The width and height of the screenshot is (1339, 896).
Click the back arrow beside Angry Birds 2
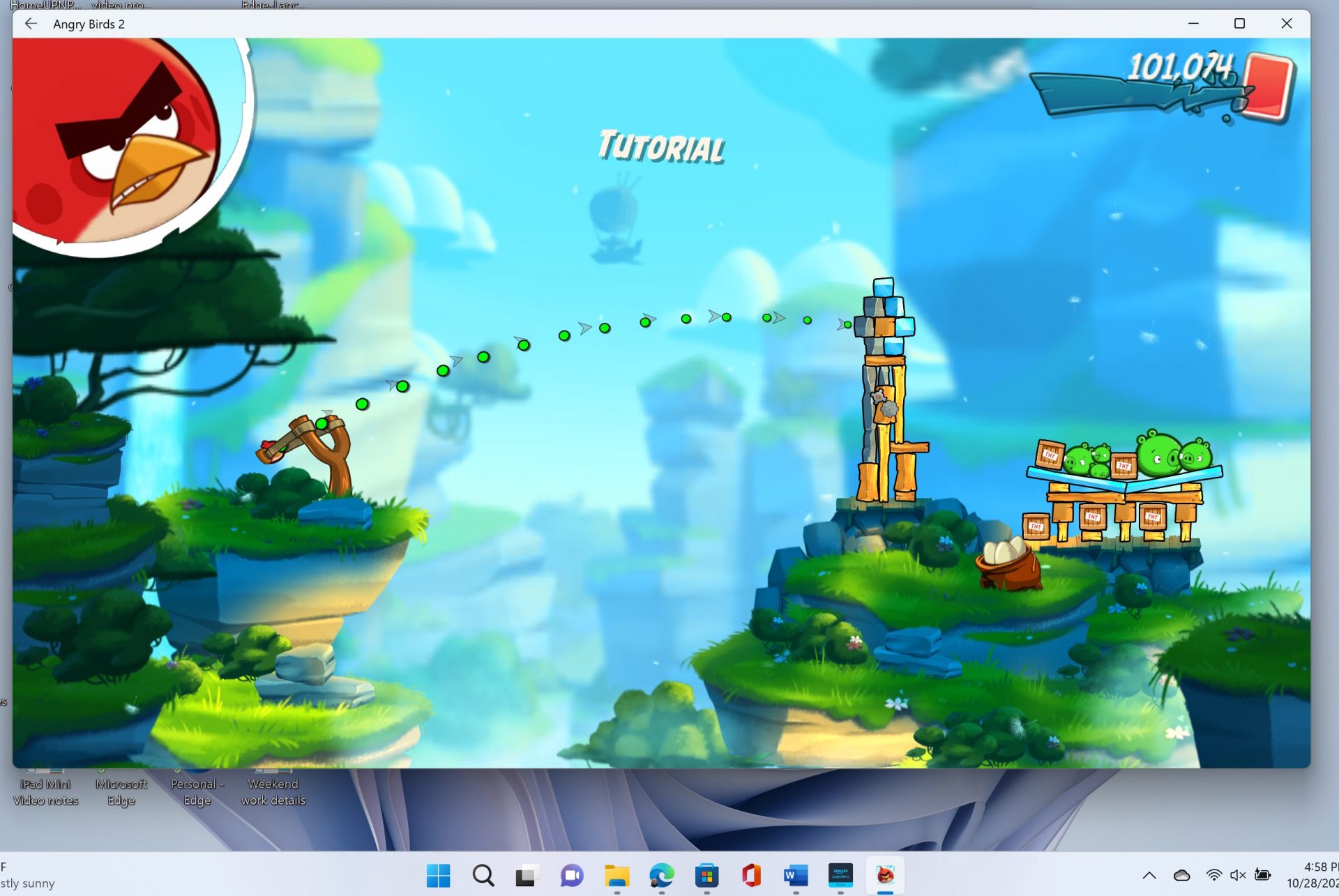(31, 24)
